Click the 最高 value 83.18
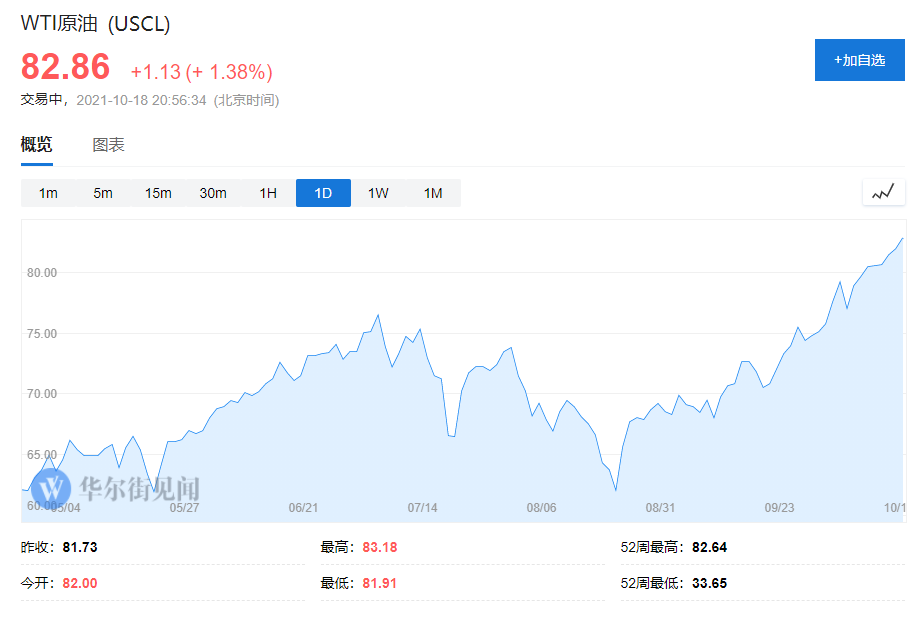 pos(379,547)
